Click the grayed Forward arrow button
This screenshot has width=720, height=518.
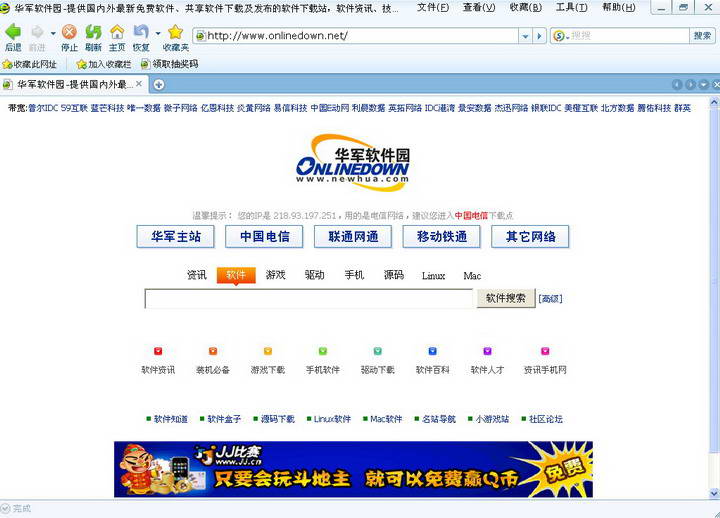click(37, 32)
